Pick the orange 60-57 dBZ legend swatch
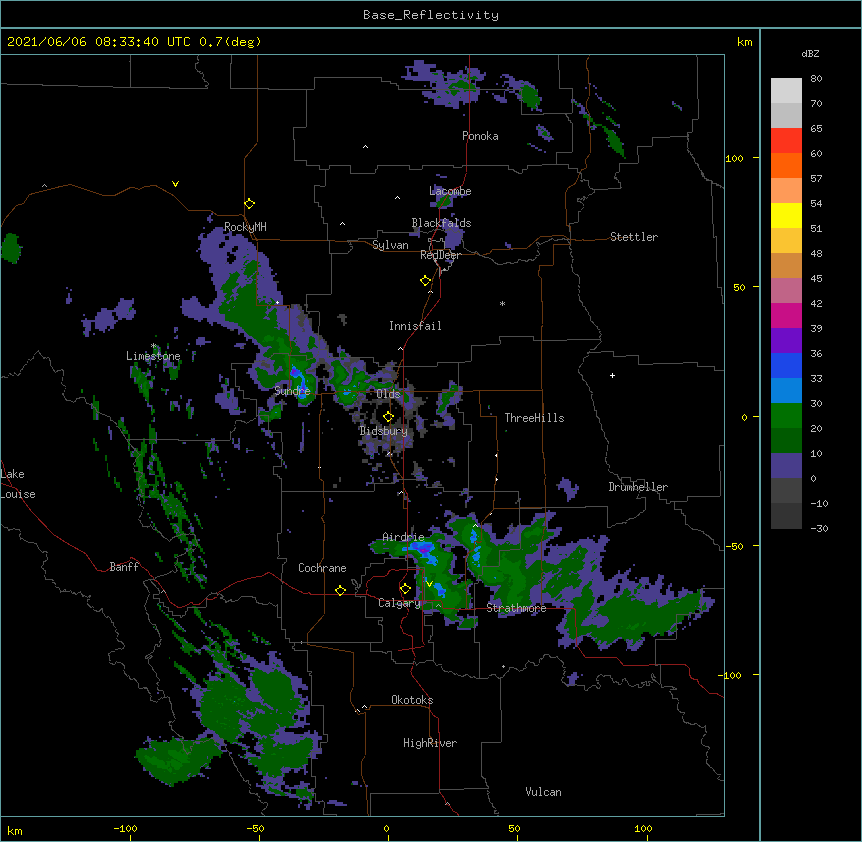862x842 pixels. (786, 165)
